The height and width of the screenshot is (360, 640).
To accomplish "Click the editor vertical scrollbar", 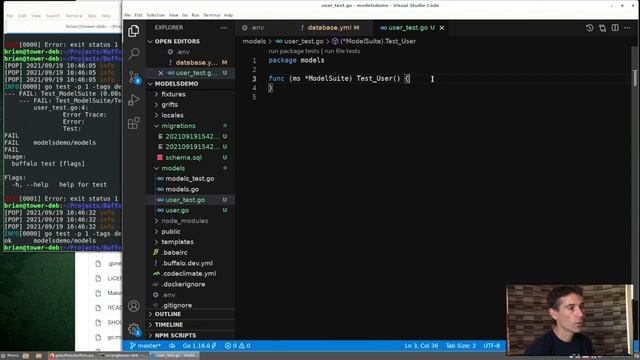I will coord(635,78).
